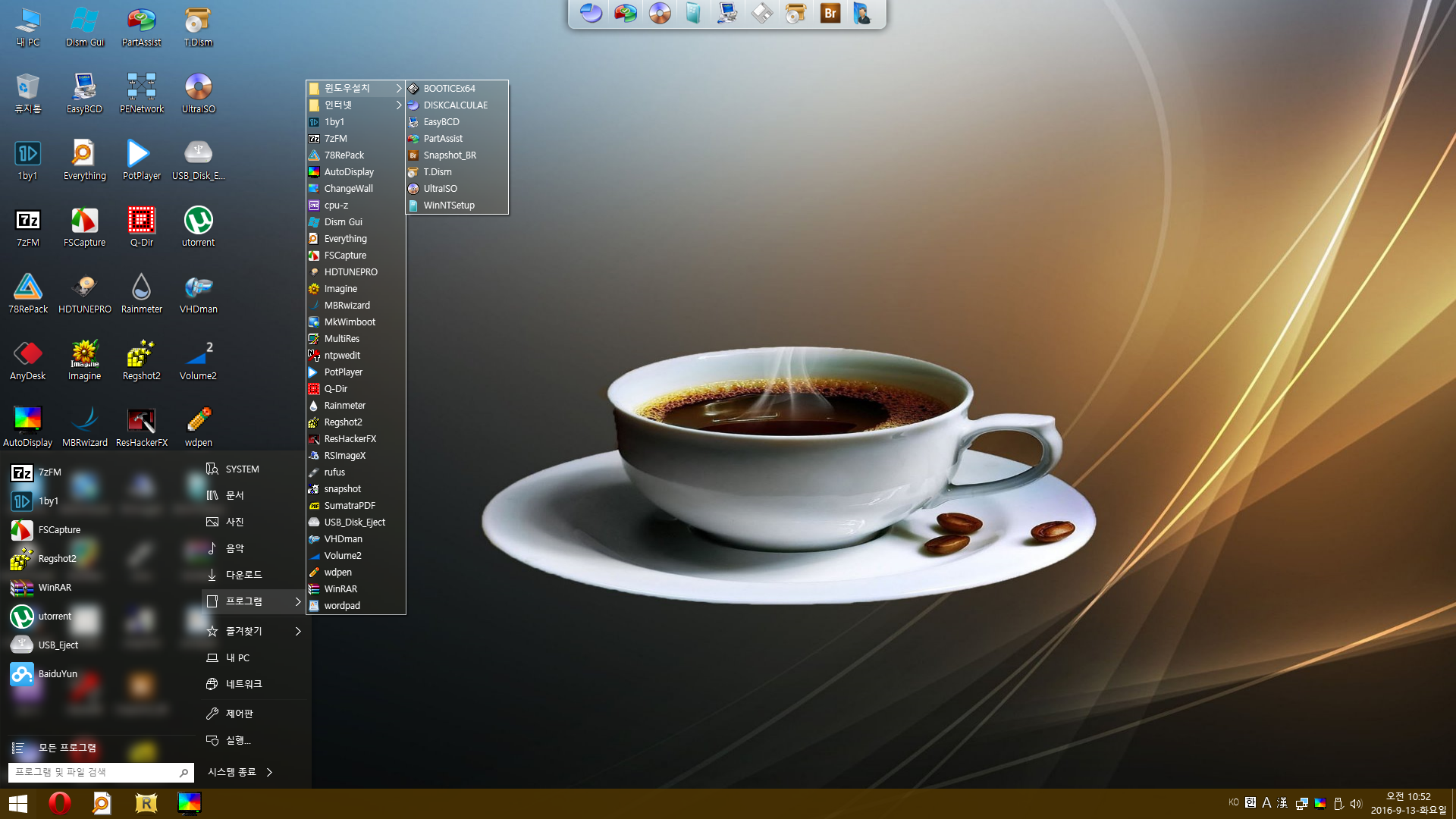Click the Windows Start button
Image resolution: width=1456 pixels, height=819 pixels.
tap(18, 803)
